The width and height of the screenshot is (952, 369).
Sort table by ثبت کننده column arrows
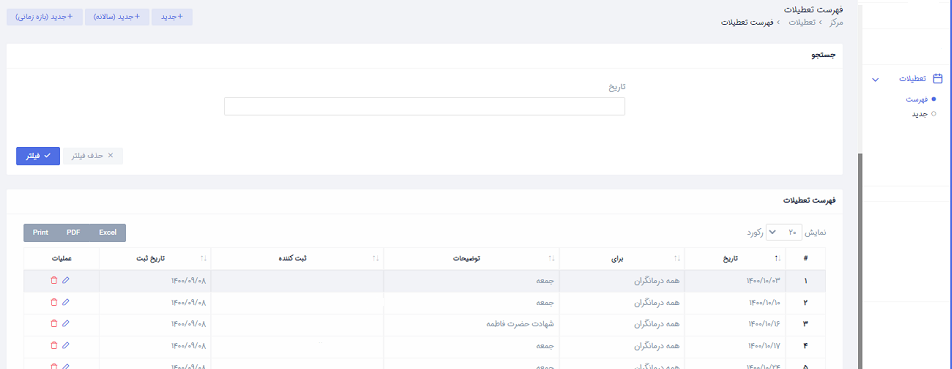pos(376,259)
